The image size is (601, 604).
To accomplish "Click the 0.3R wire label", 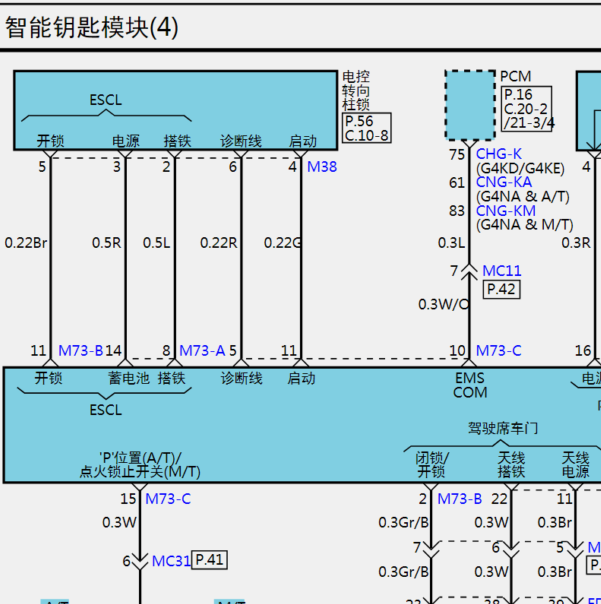I will (576, 243).
